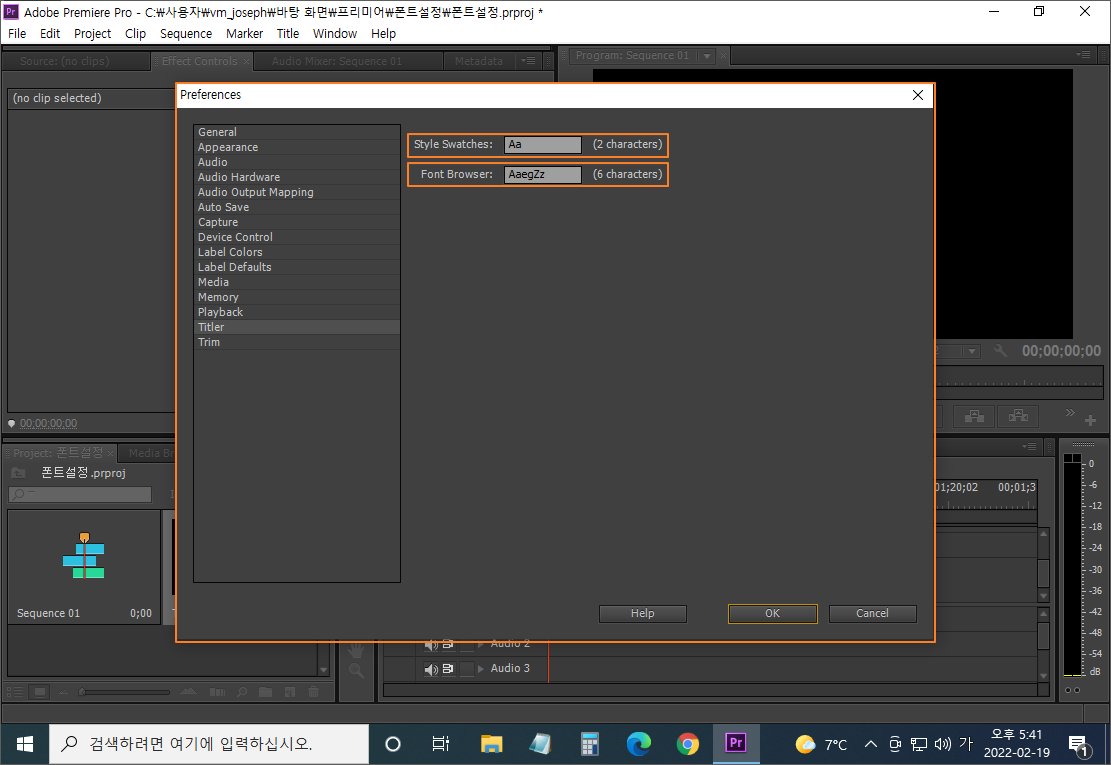Screen dimensions: 1111x765
Task: Click the Lift button in Program monitor
Action: click(x=974, y=416)
